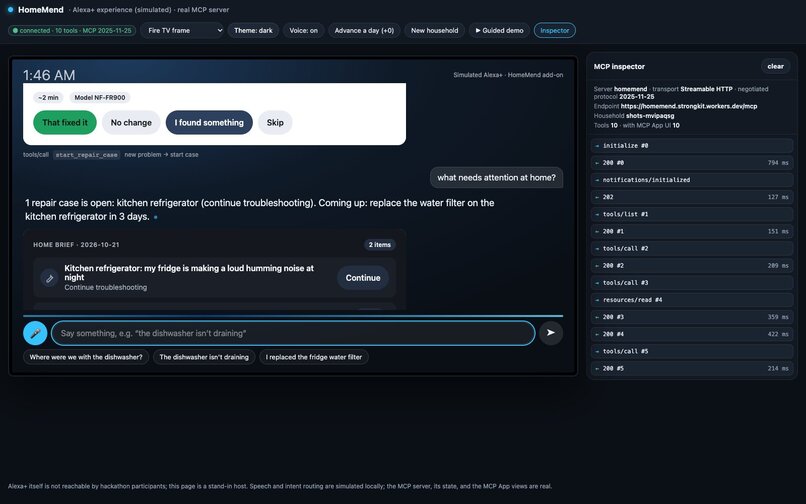Expand tools/call #5 log entry
806x504 pixels.
[692, 351]
